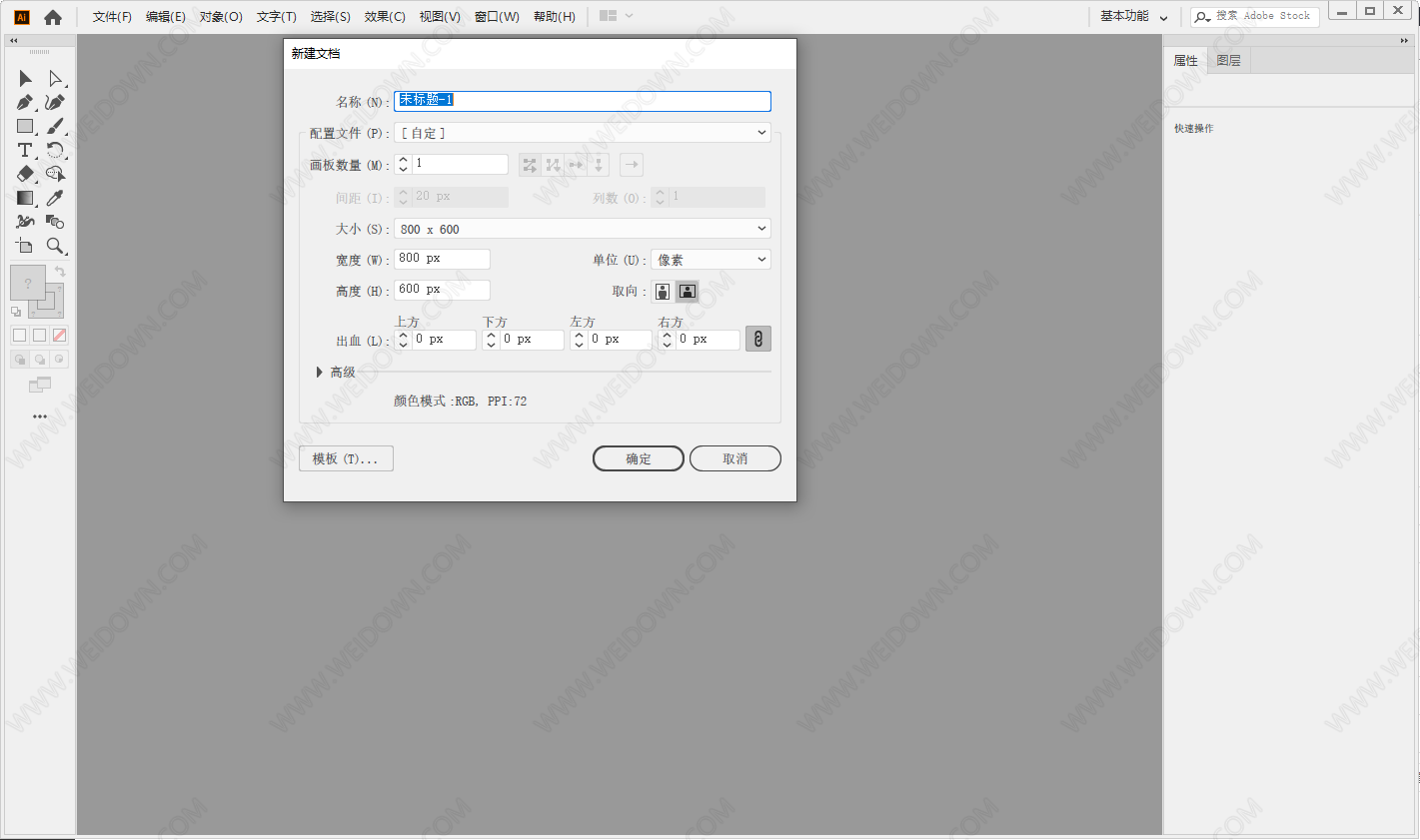Click the 确定 OK button
Image resolution: width=1420 pixels, height=840 pixels.
[x=639, y=458]
